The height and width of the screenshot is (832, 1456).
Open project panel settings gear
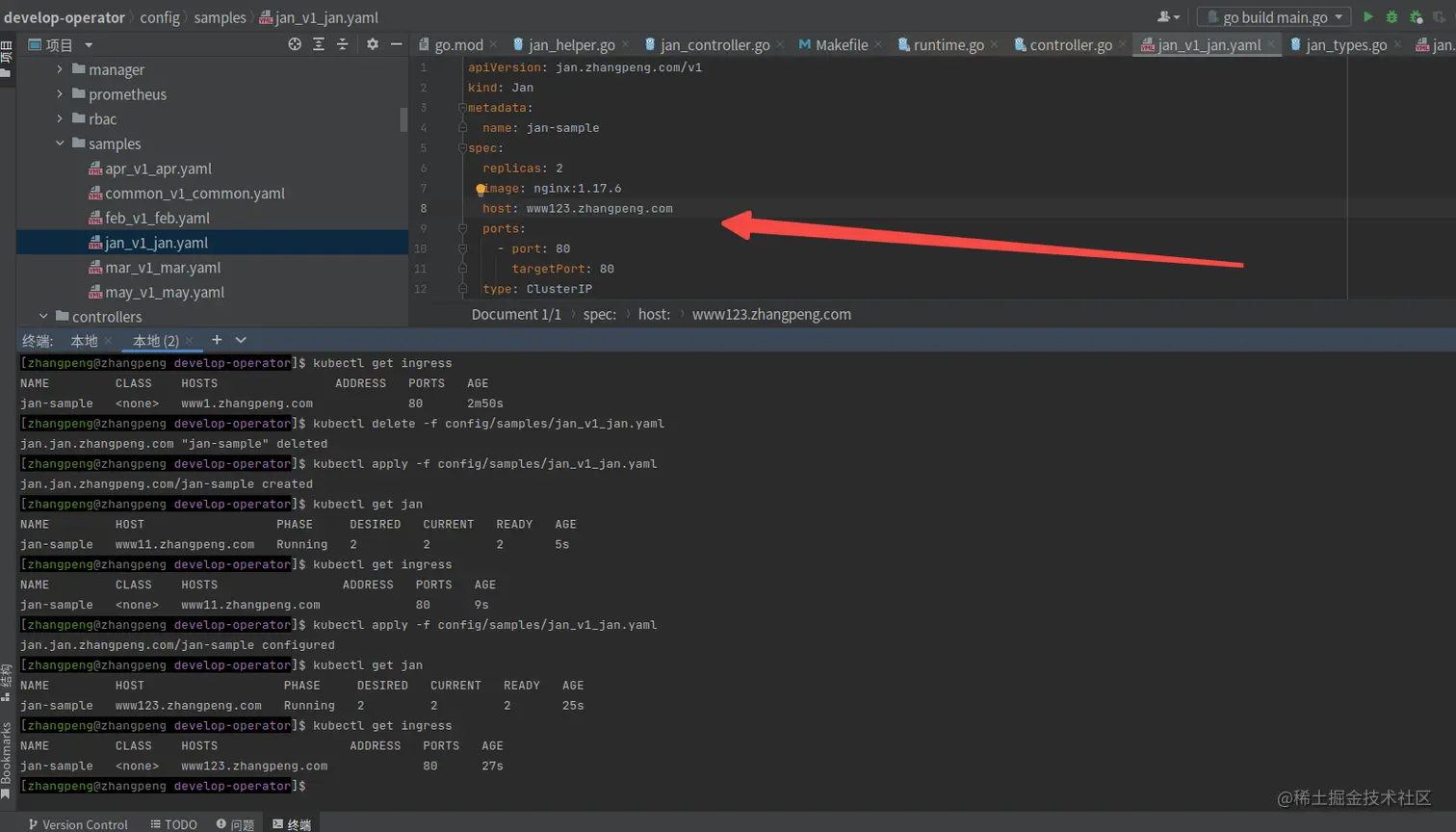[373, 44]
